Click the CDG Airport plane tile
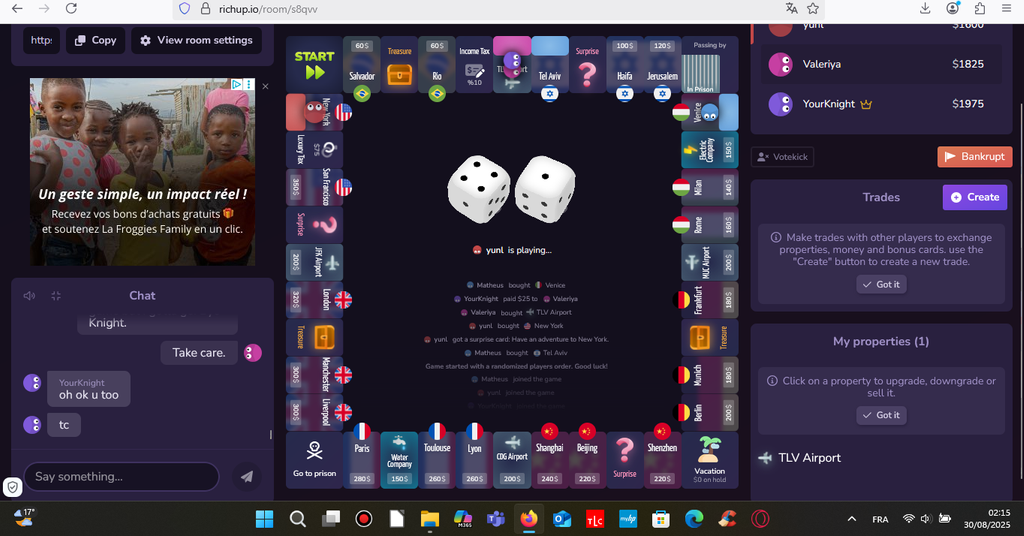Image resolution: width=1024 pixels, height=536 pixels. coord(511,459)
